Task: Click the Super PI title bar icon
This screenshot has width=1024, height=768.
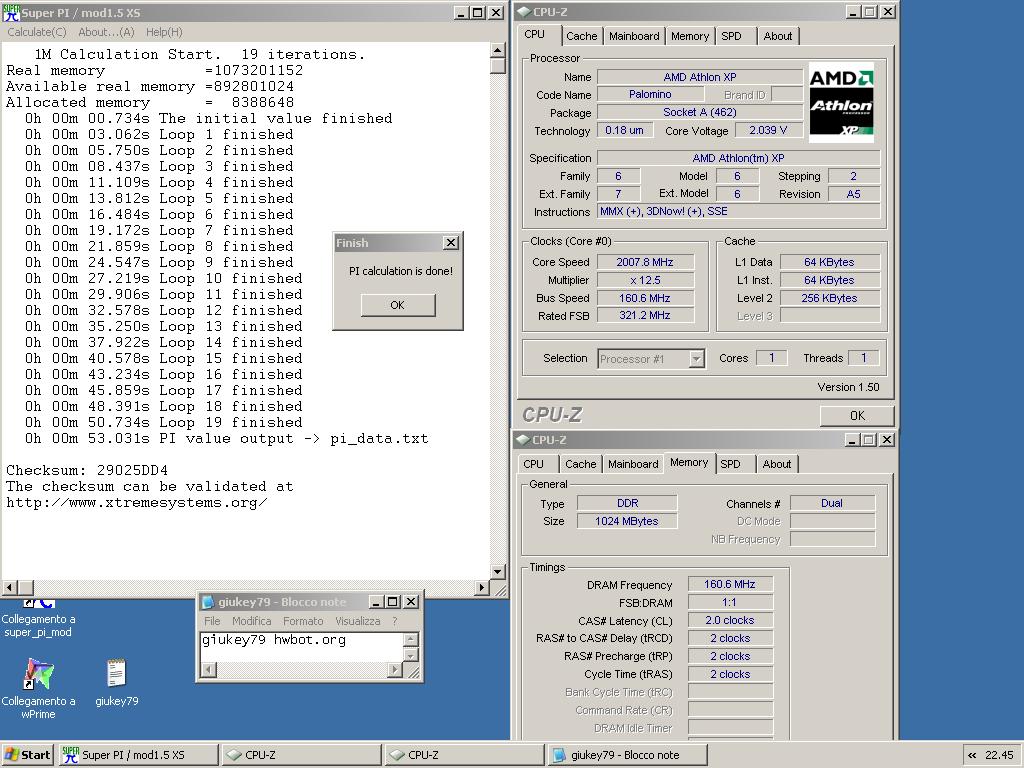Action: 11,12
